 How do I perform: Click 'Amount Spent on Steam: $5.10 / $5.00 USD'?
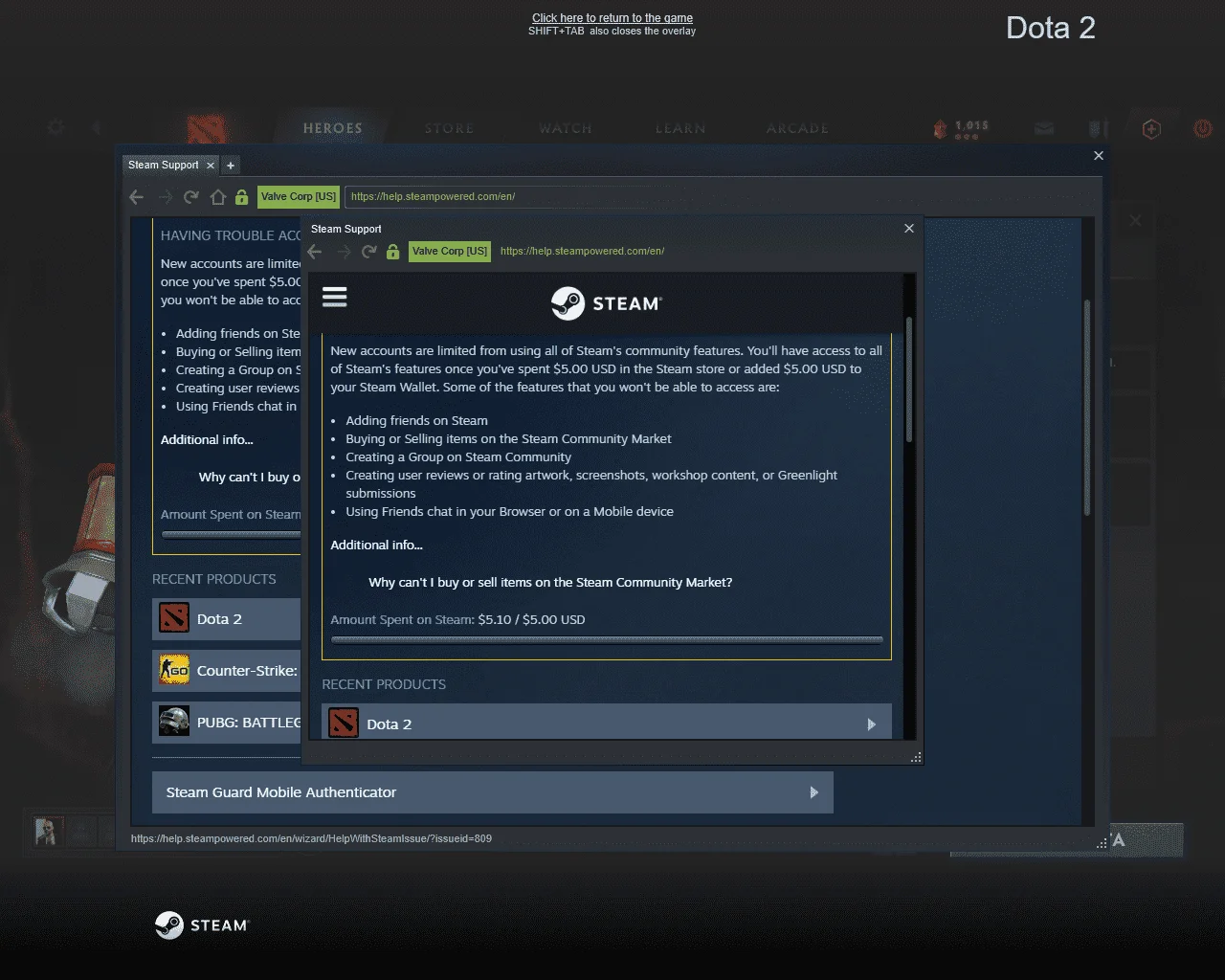click(x=457, y=619)
